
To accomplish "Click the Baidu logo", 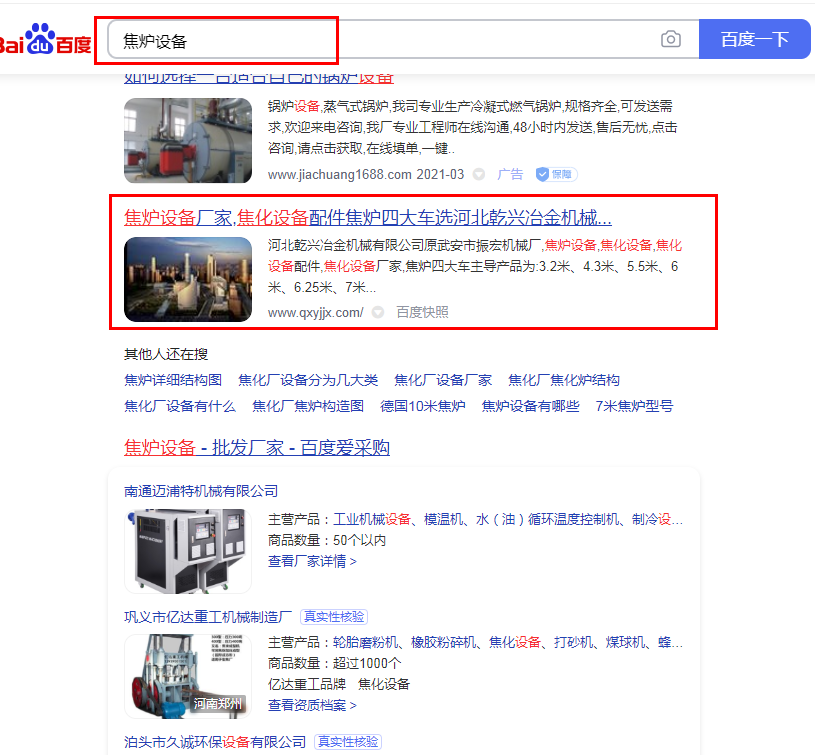I will pos(45,40).
